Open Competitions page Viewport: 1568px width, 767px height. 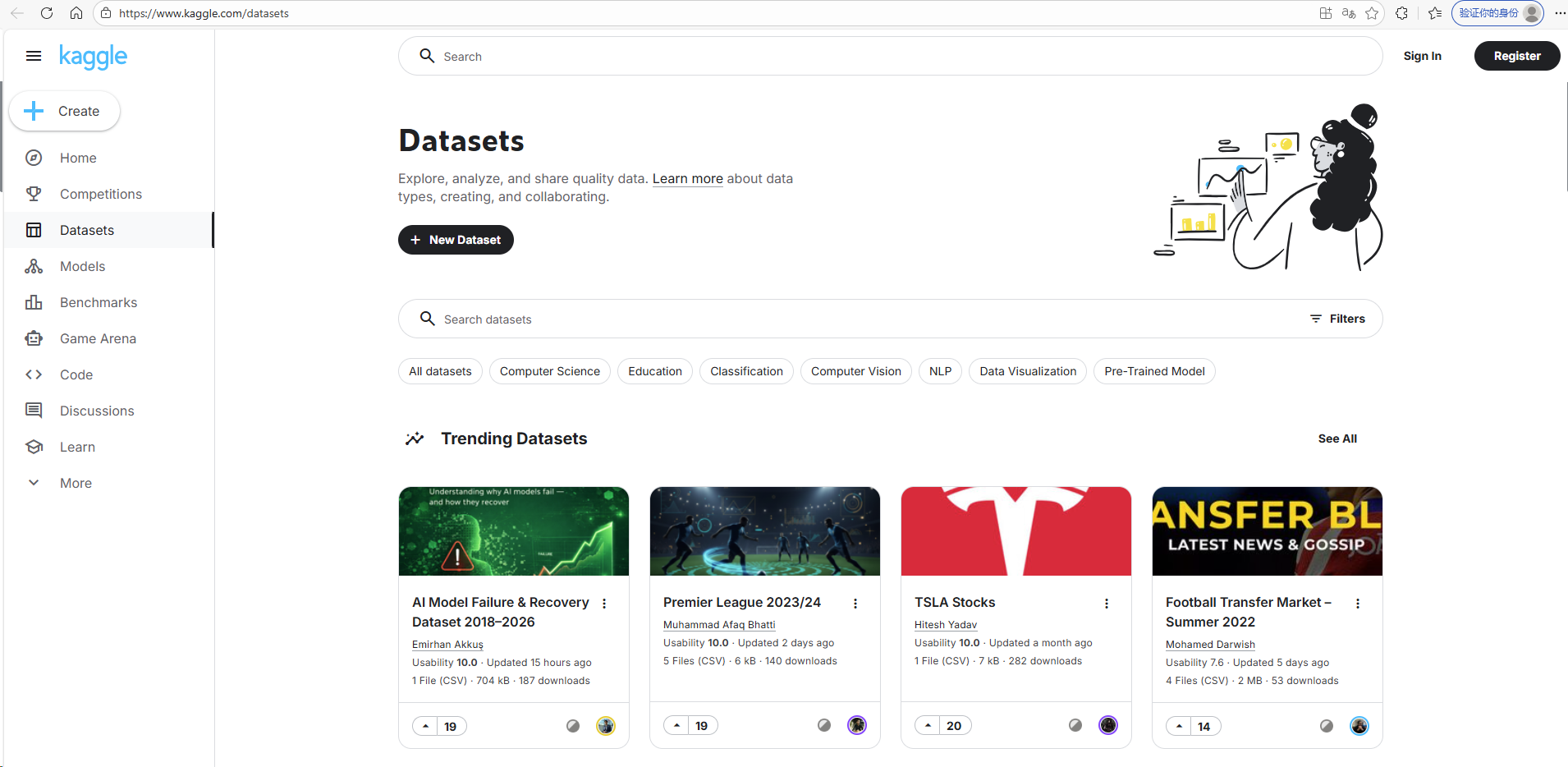101,194
